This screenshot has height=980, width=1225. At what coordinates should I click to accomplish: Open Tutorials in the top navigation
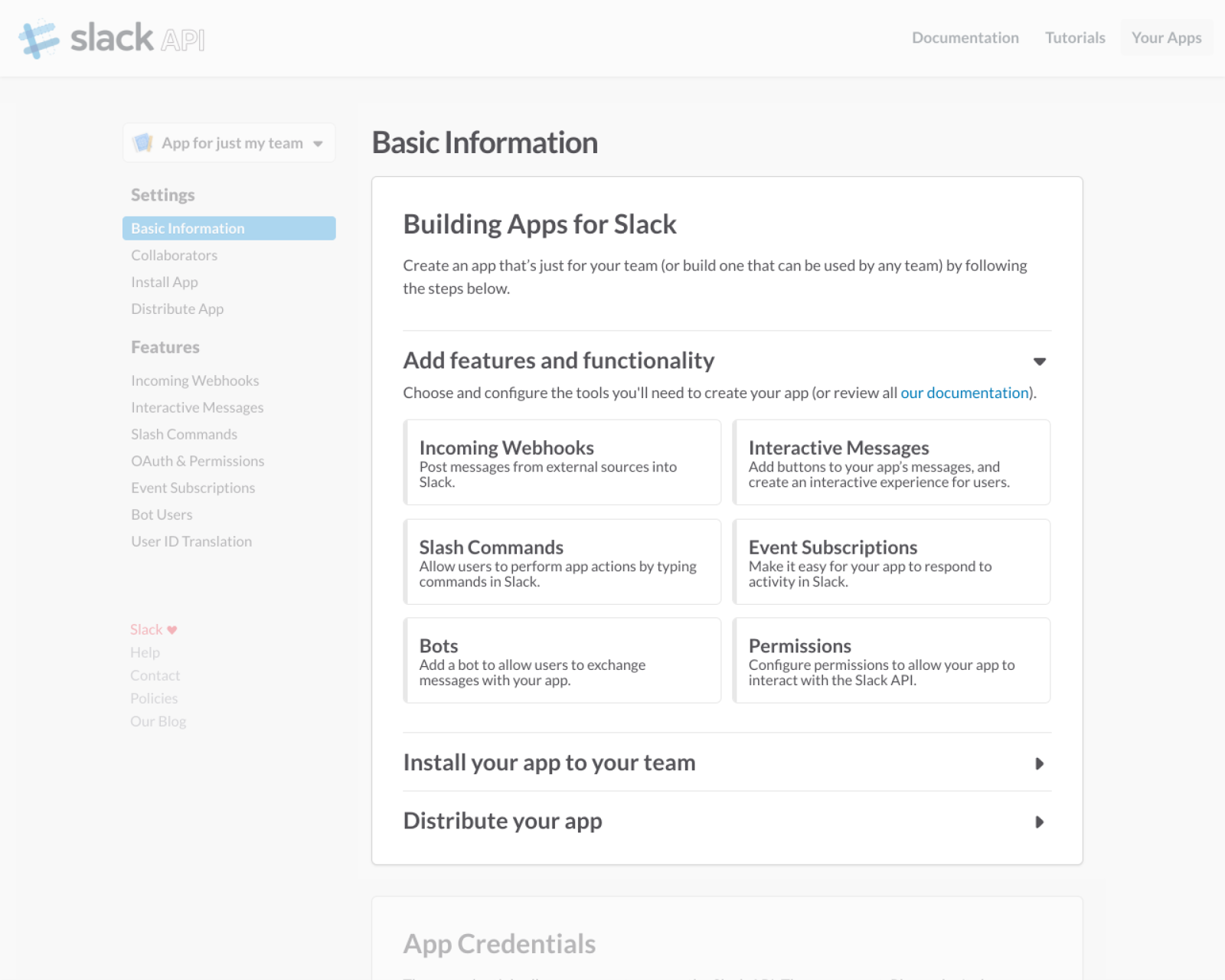click(1075, 38)
